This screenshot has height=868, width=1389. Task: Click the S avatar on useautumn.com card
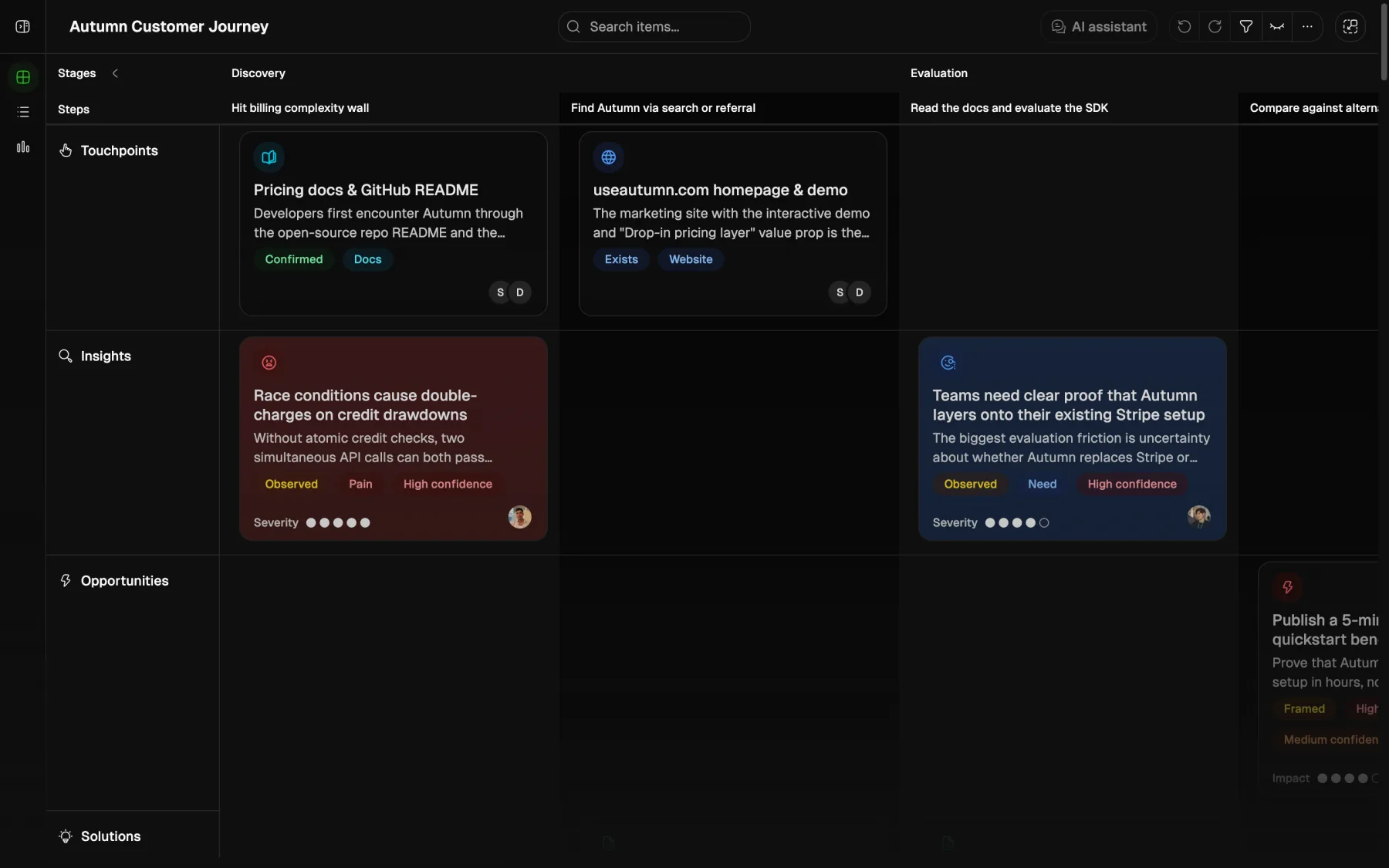coord(840,292)
